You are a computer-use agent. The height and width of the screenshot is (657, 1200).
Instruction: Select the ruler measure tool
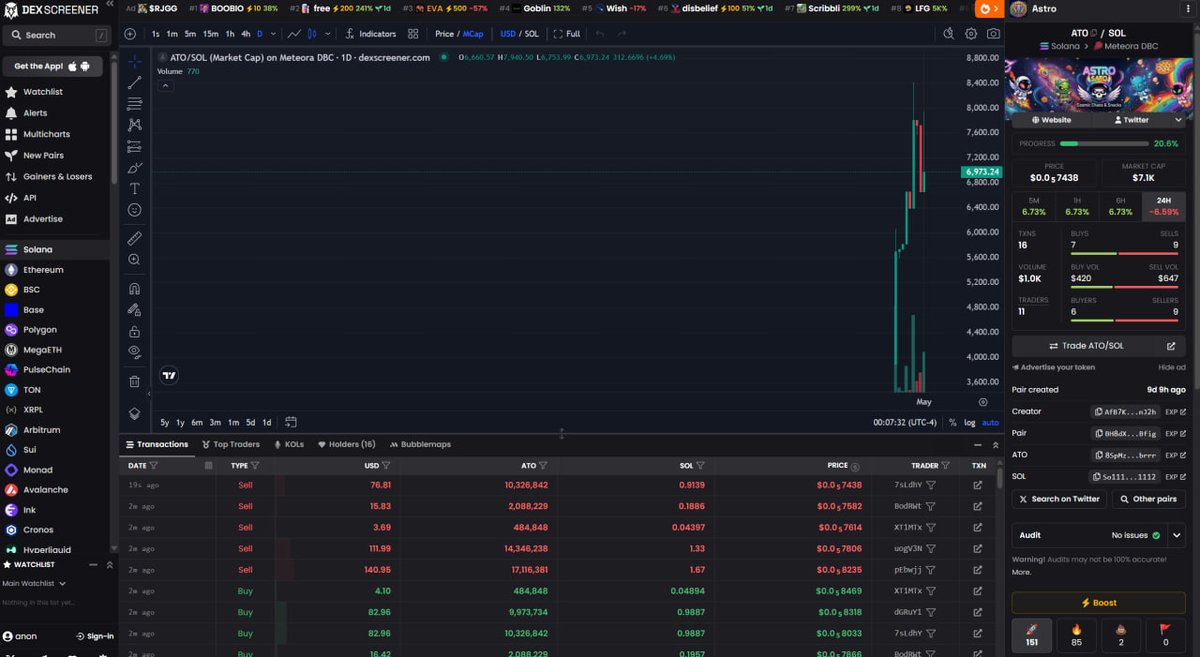pos(134,238)
